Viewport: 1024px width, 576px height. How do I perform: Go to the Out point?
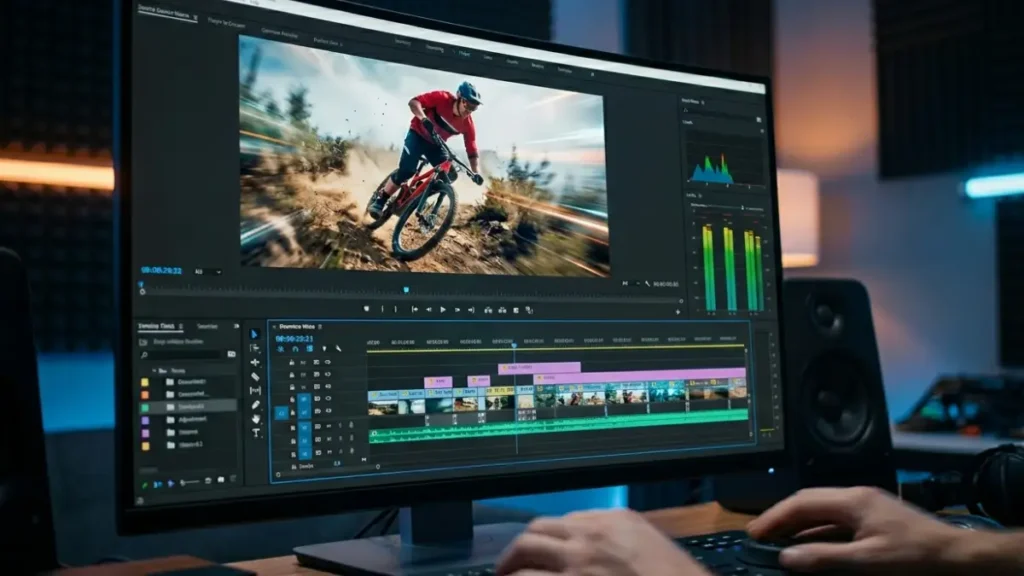coord(471,310)
